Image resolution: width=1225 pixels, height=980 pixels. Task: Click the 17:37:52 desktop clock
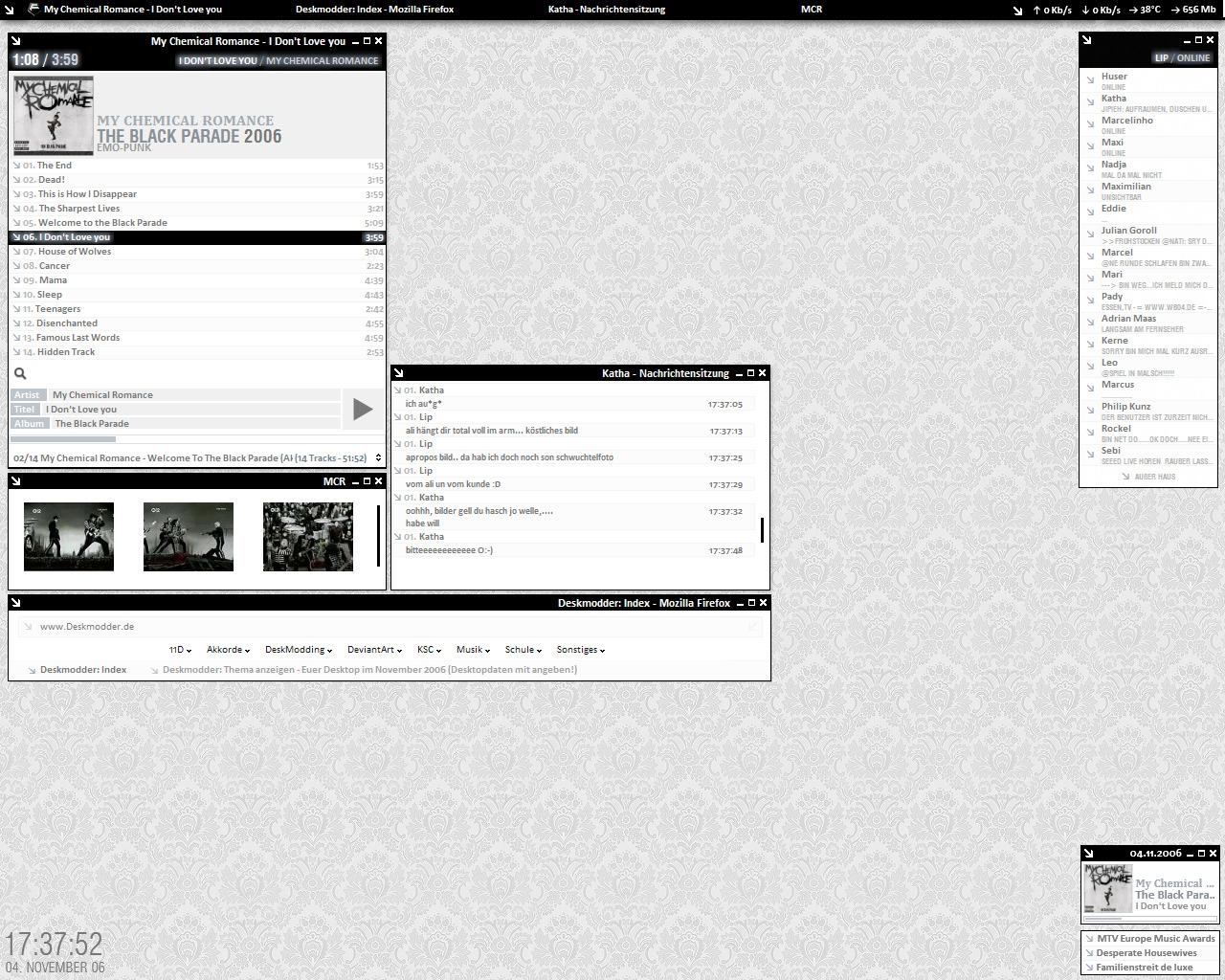(x=54, y=945)
